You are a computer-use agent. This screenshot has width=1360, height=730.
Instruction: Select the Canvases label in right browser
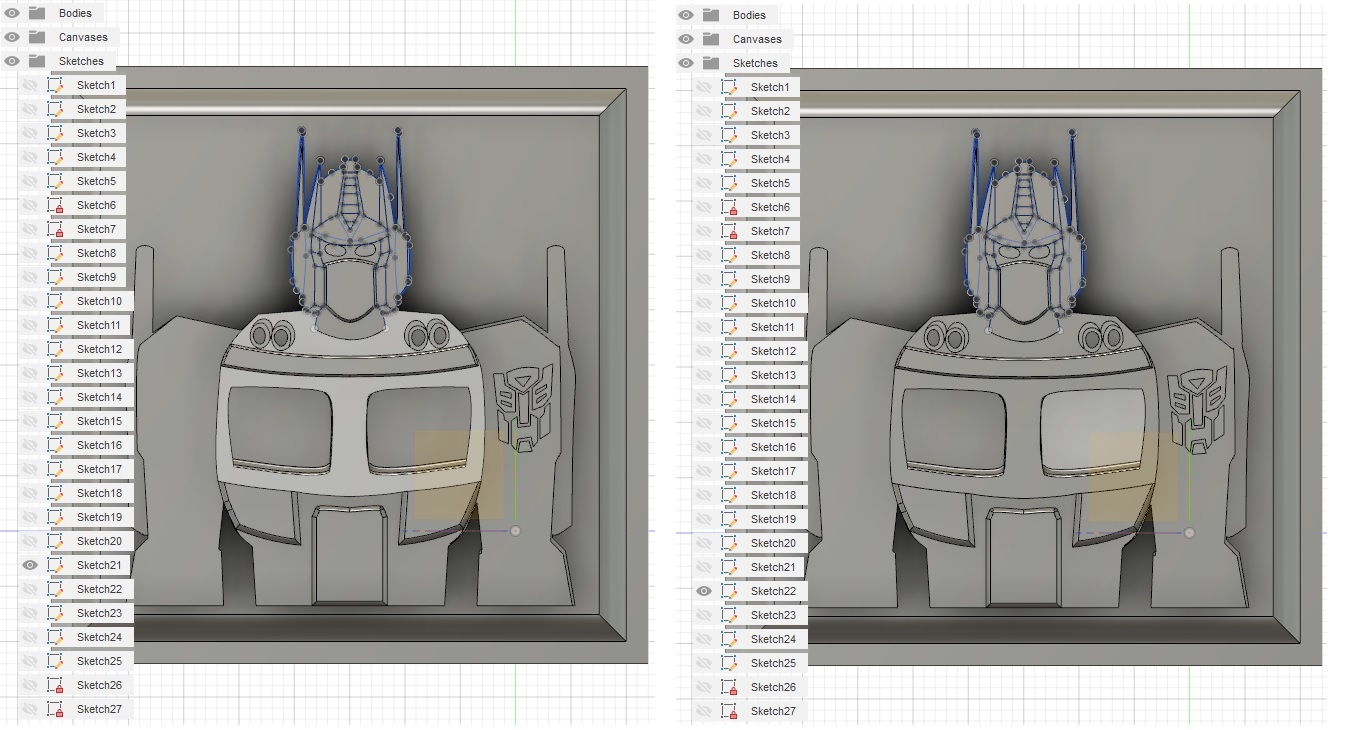pyautogui.click(x=757, y=39)
